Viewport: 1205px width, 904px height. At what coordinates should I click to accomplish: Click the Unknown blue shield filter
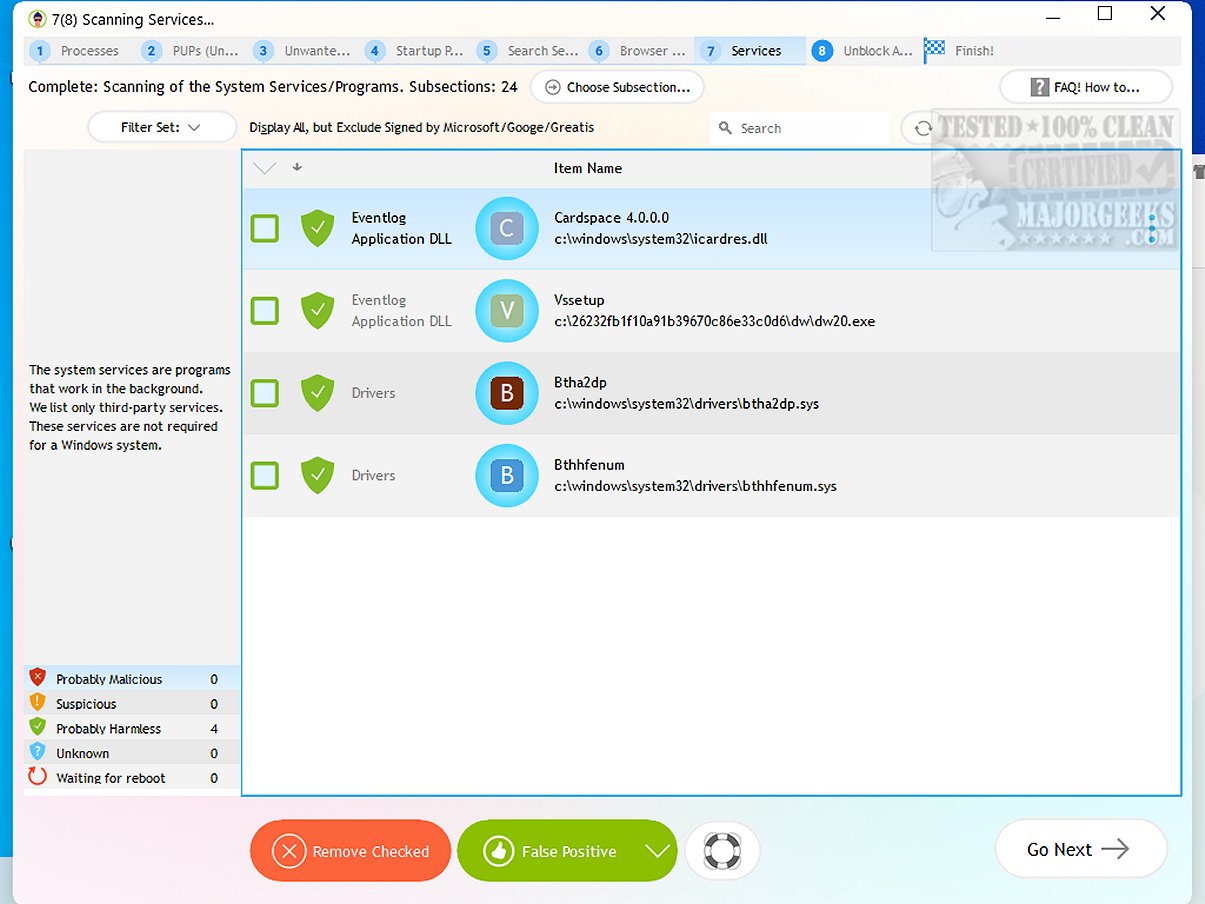tap(38, 752)
